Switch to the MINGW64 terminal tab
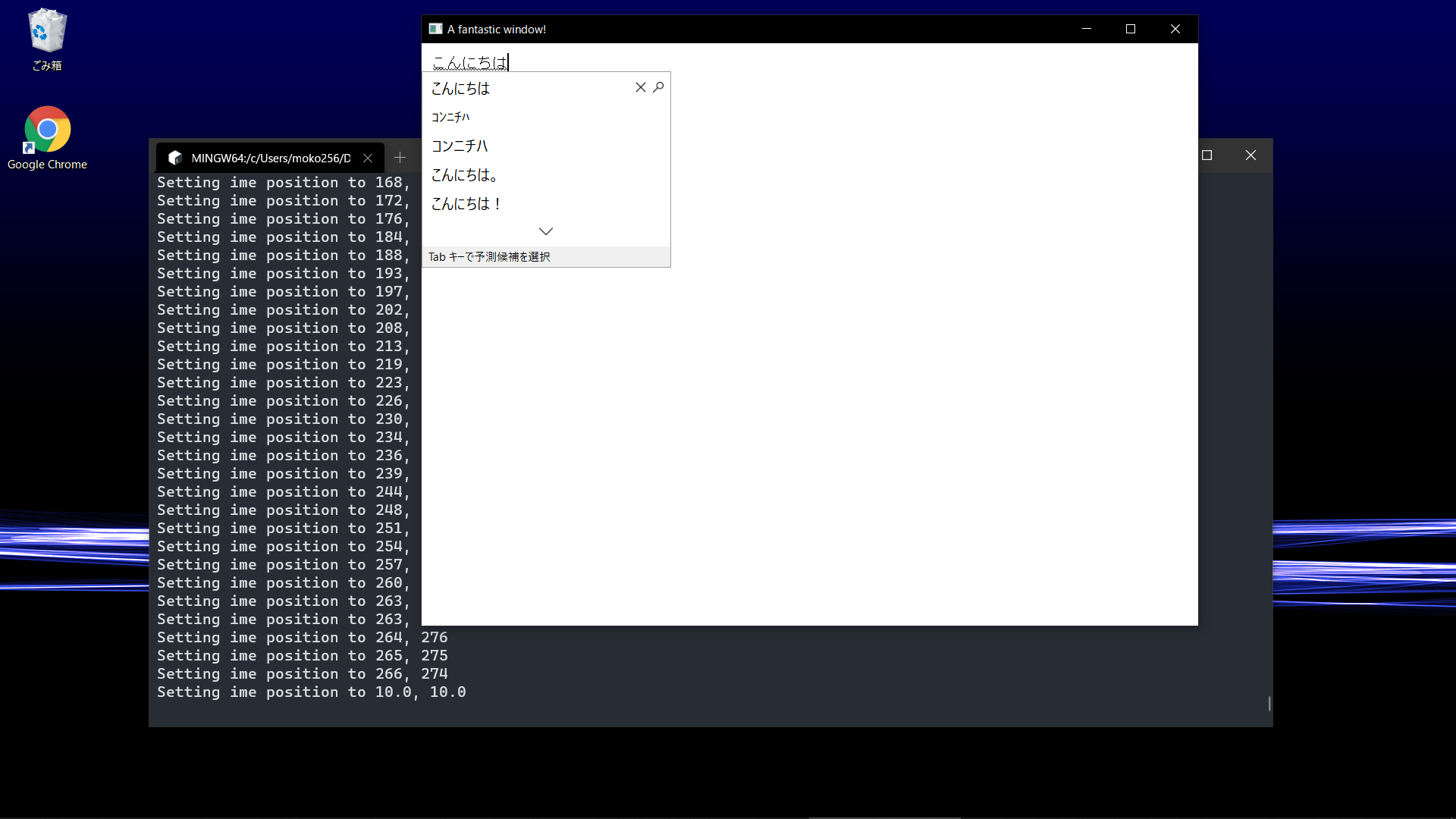 point(271,158)
